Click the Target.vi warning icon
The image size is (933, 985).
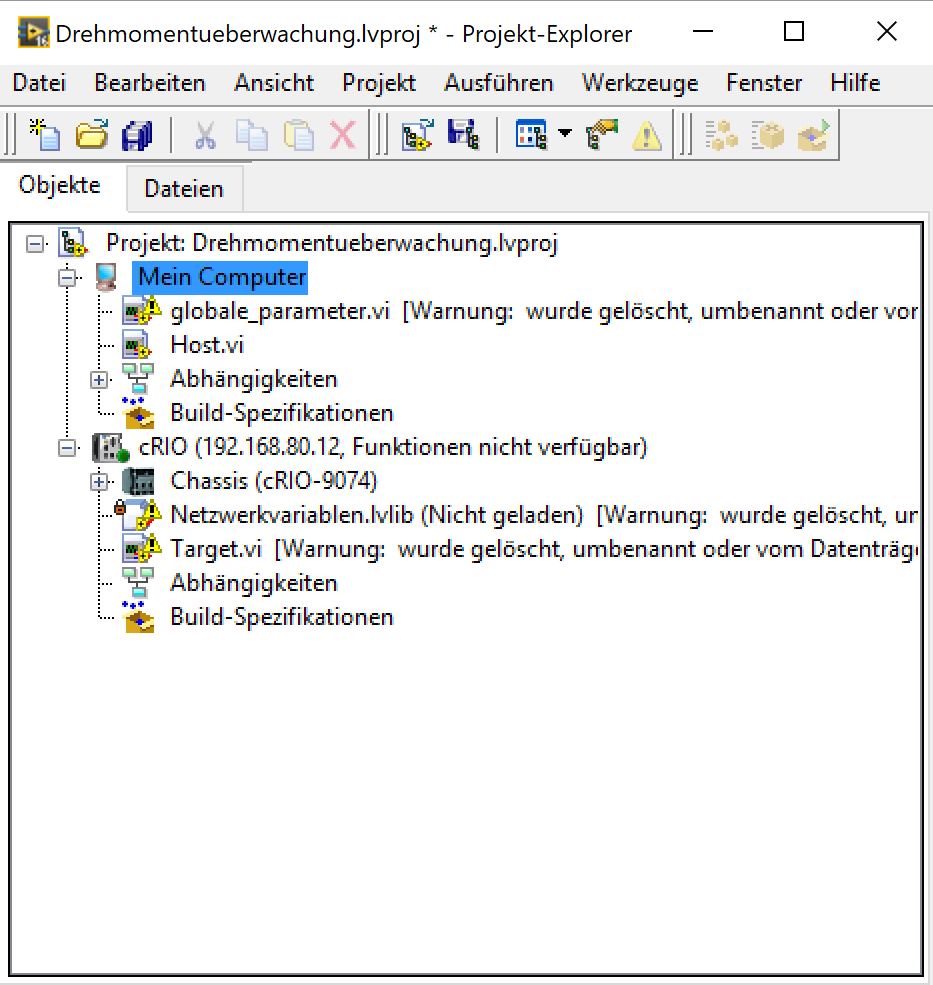coord(141,548)
